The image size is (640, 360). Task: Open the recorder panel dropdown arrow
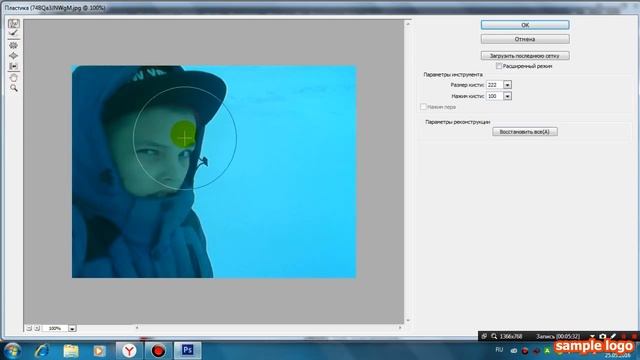pyautogui.click(x=592, y=336)
